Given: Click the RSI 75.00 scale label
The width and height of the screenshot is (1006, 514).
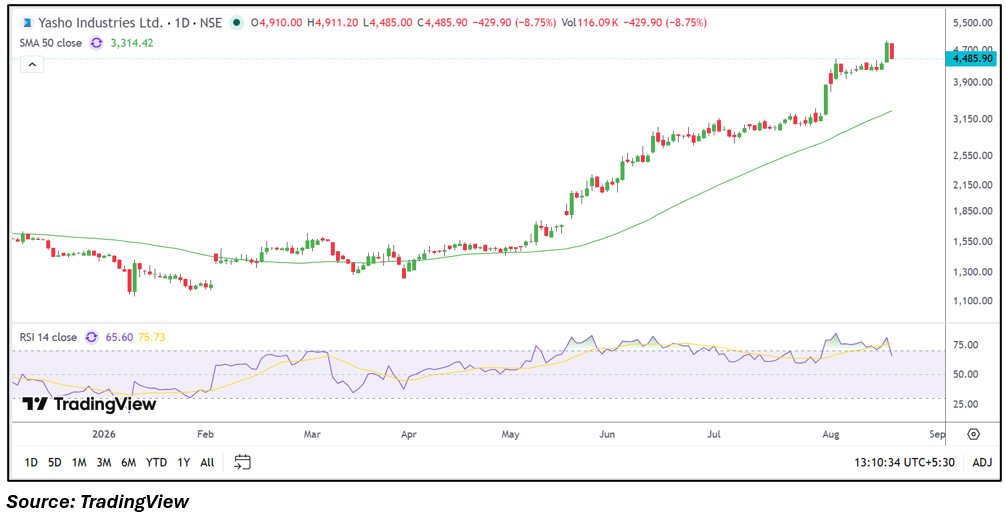Looking at the screenshot, I should coord(968,345).
